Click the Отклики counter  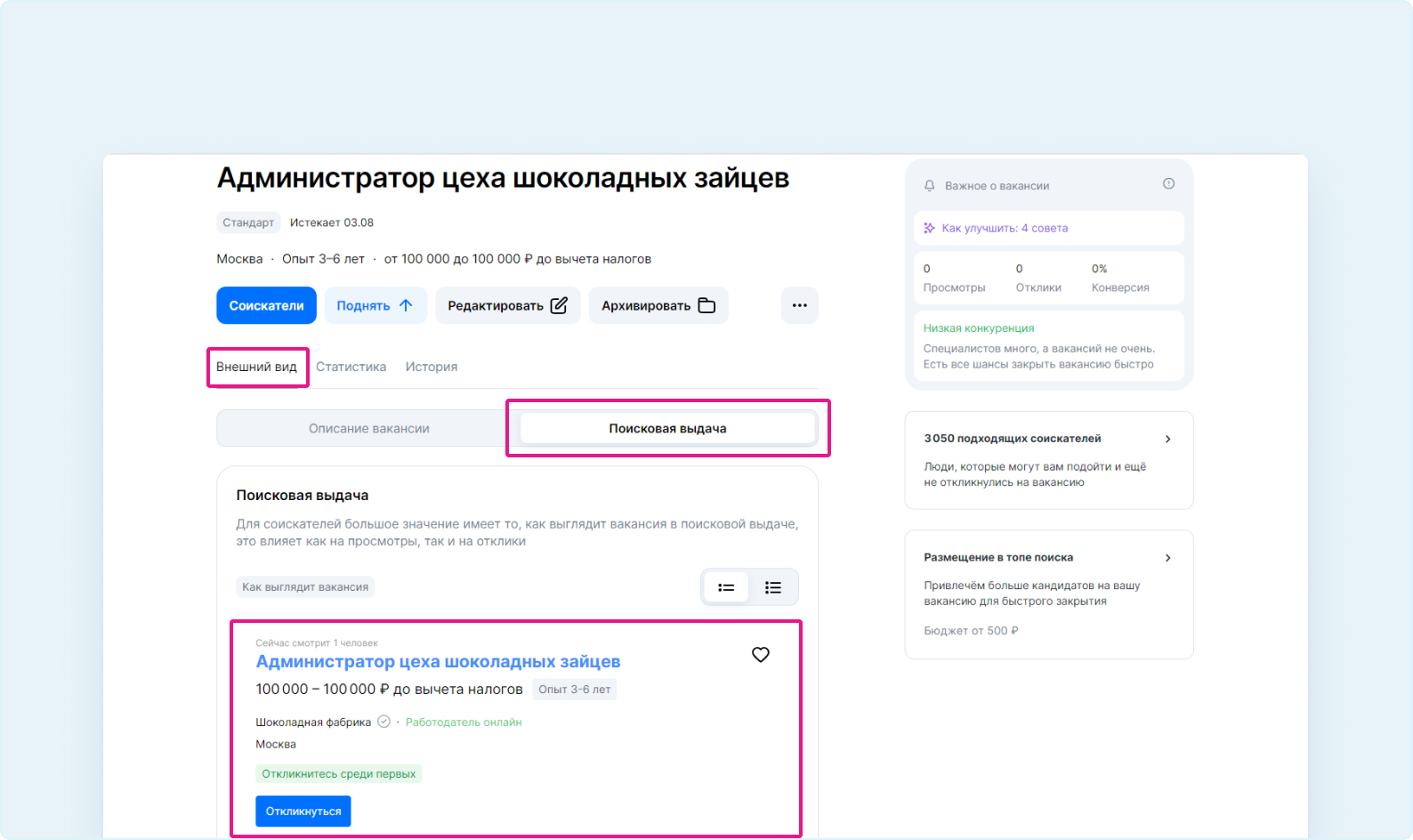1038,279
